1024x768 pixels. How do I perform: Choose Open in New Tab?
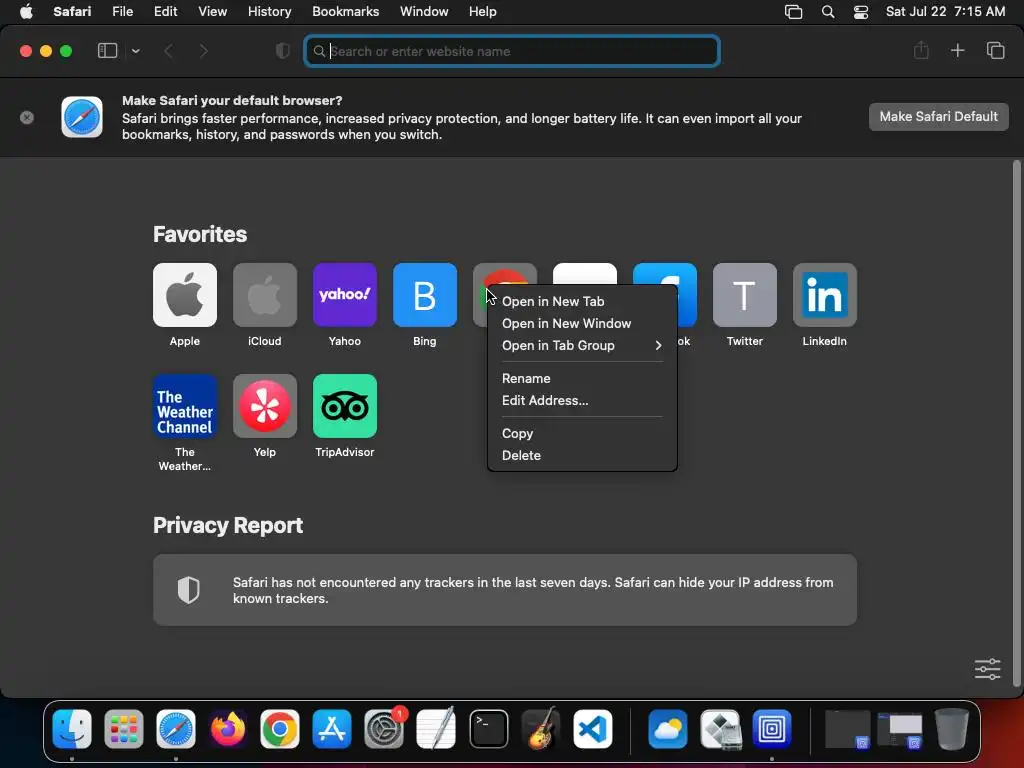582,301
